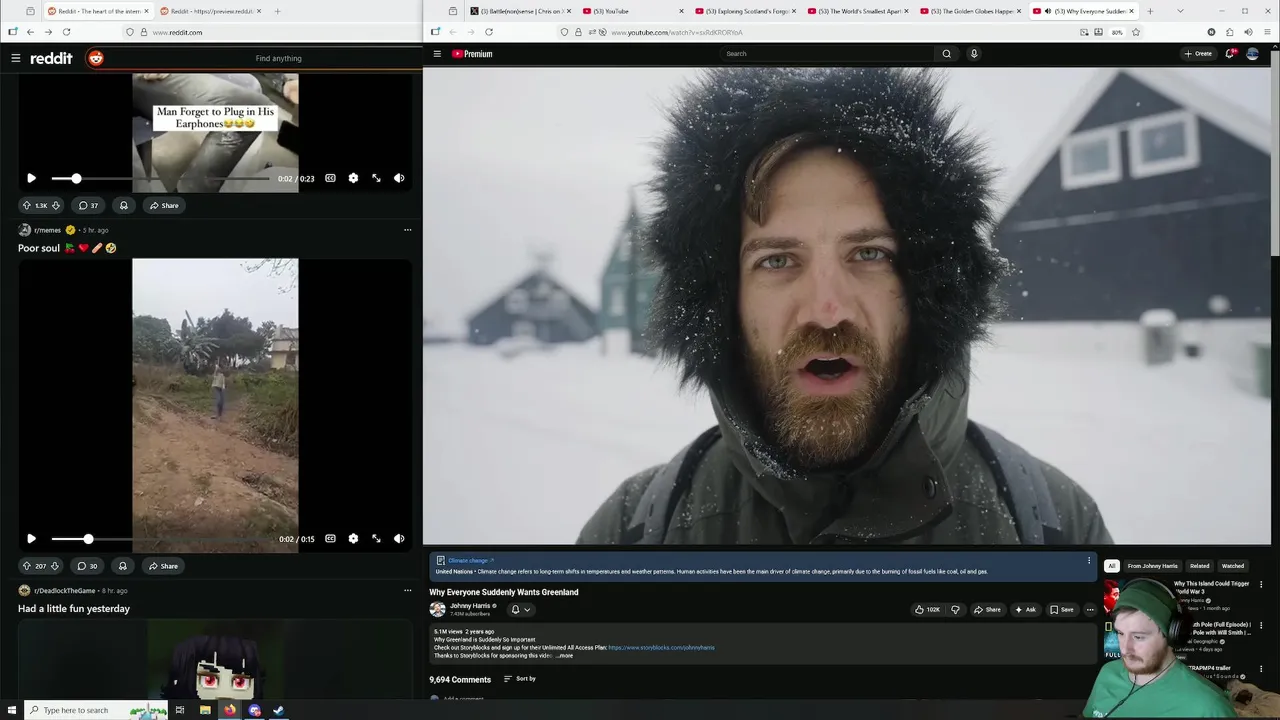
Task: Click the Reddit snoo logo in search bar
Action: 96,58
